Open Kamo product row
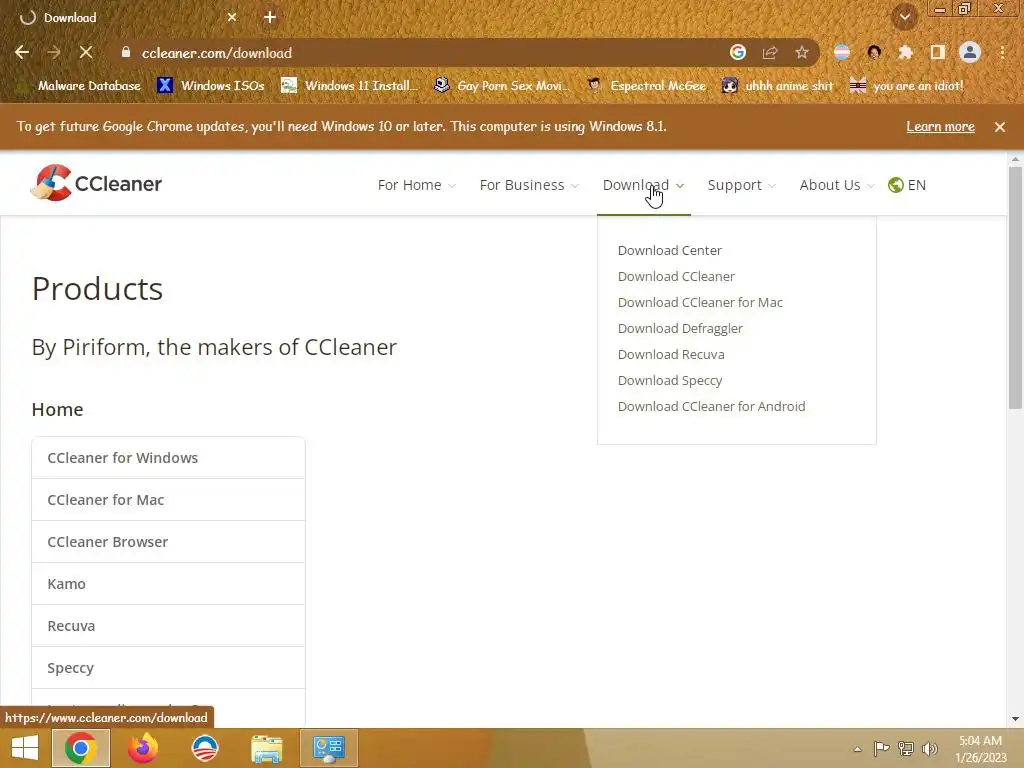 [168, 584]
